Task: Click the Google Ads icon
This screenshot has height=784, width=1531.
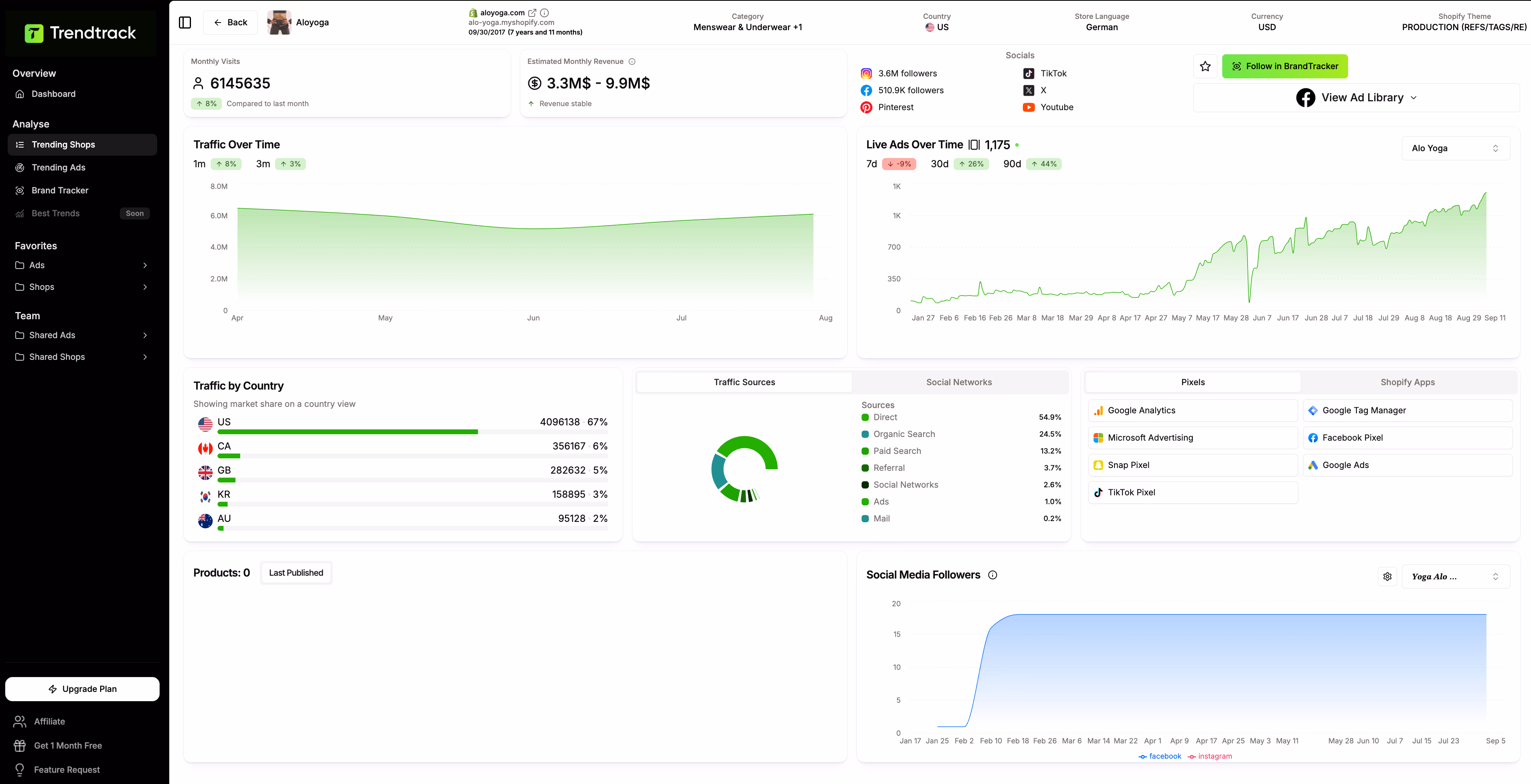Action: click(1313, 466)
